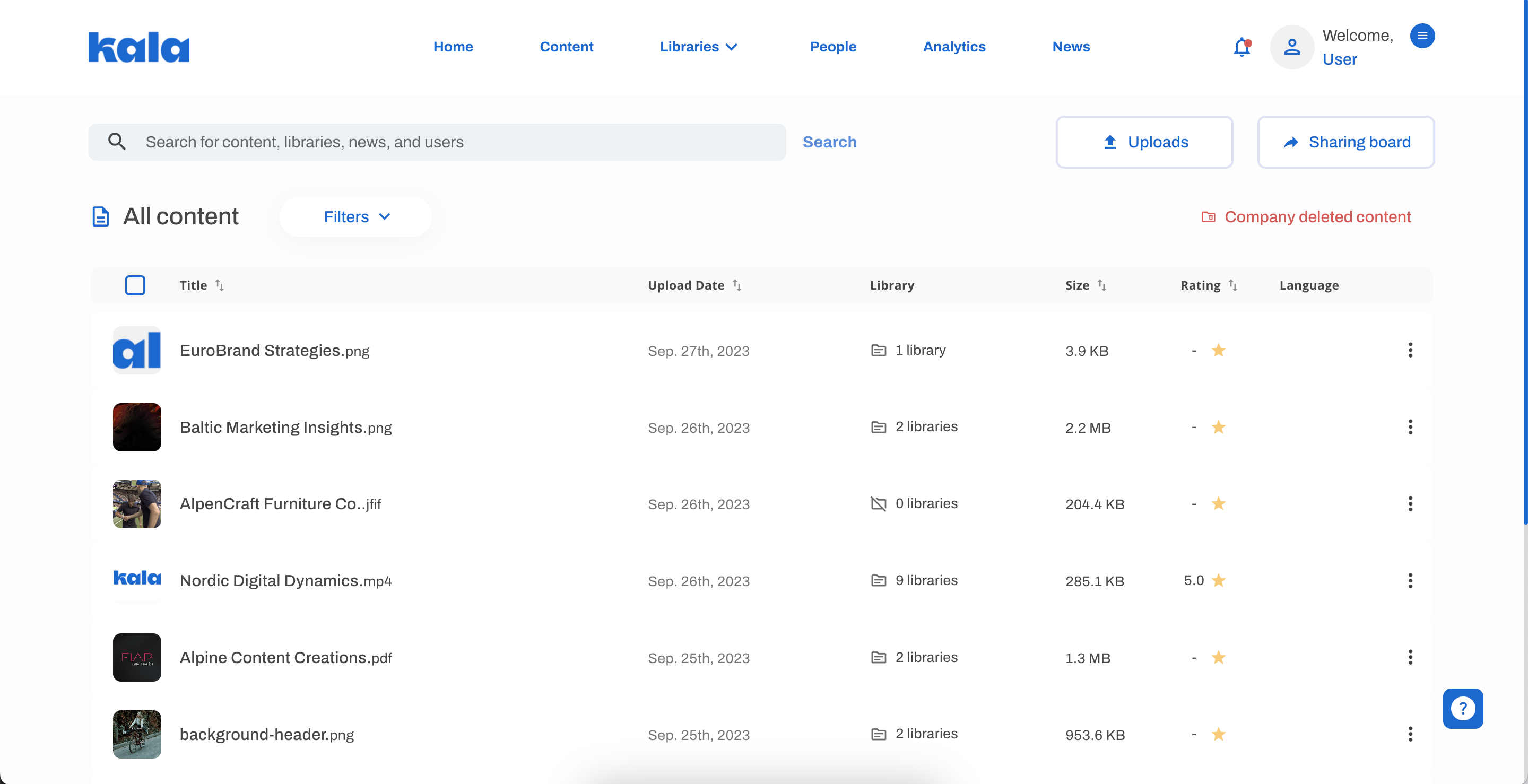The width and height of the screenshot is (1528, 784).
Task: Expand the Filters dropdown
Action: (x=356, y=217)
